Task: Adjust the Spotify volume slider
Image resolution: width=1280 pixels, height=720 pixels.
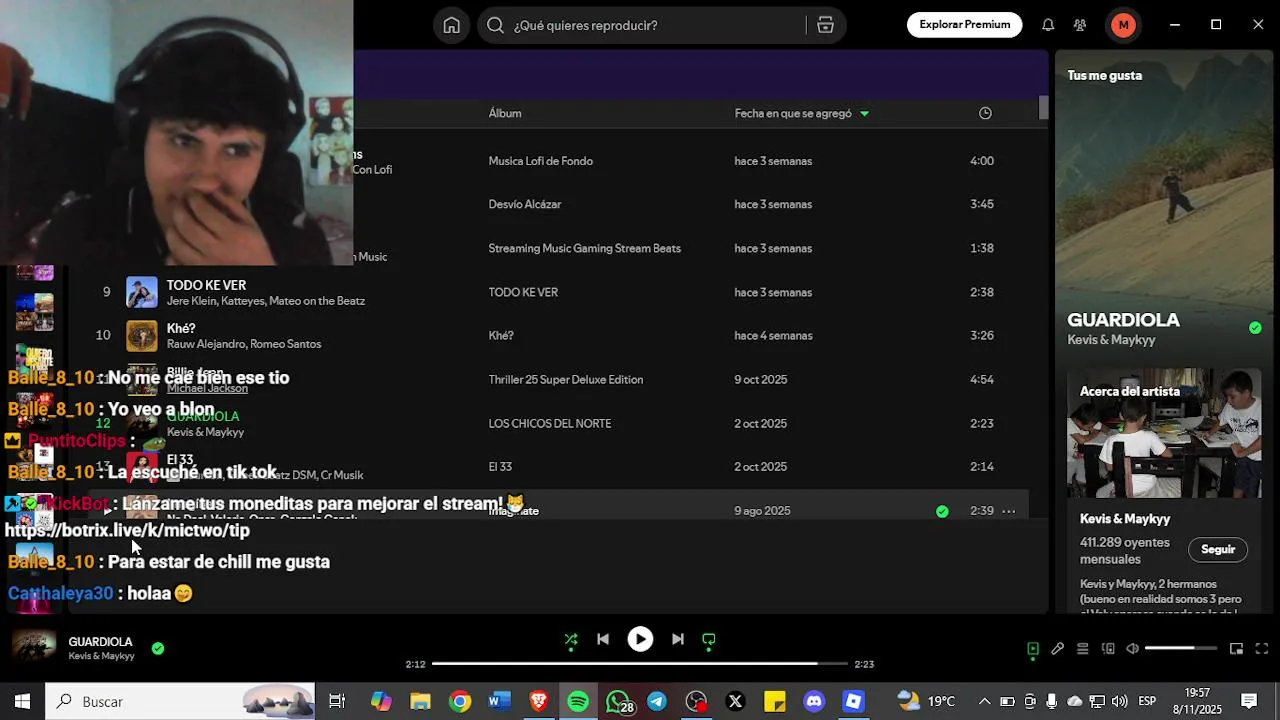Action: (x=1181, y=649)
